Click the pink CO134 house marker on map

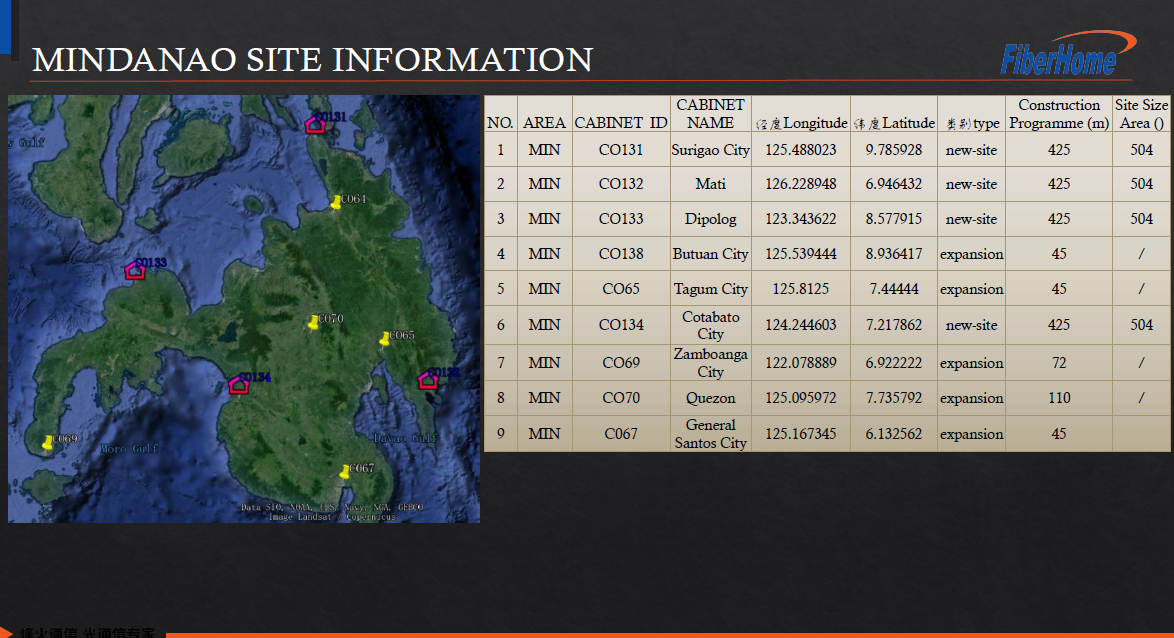point(238,385)
